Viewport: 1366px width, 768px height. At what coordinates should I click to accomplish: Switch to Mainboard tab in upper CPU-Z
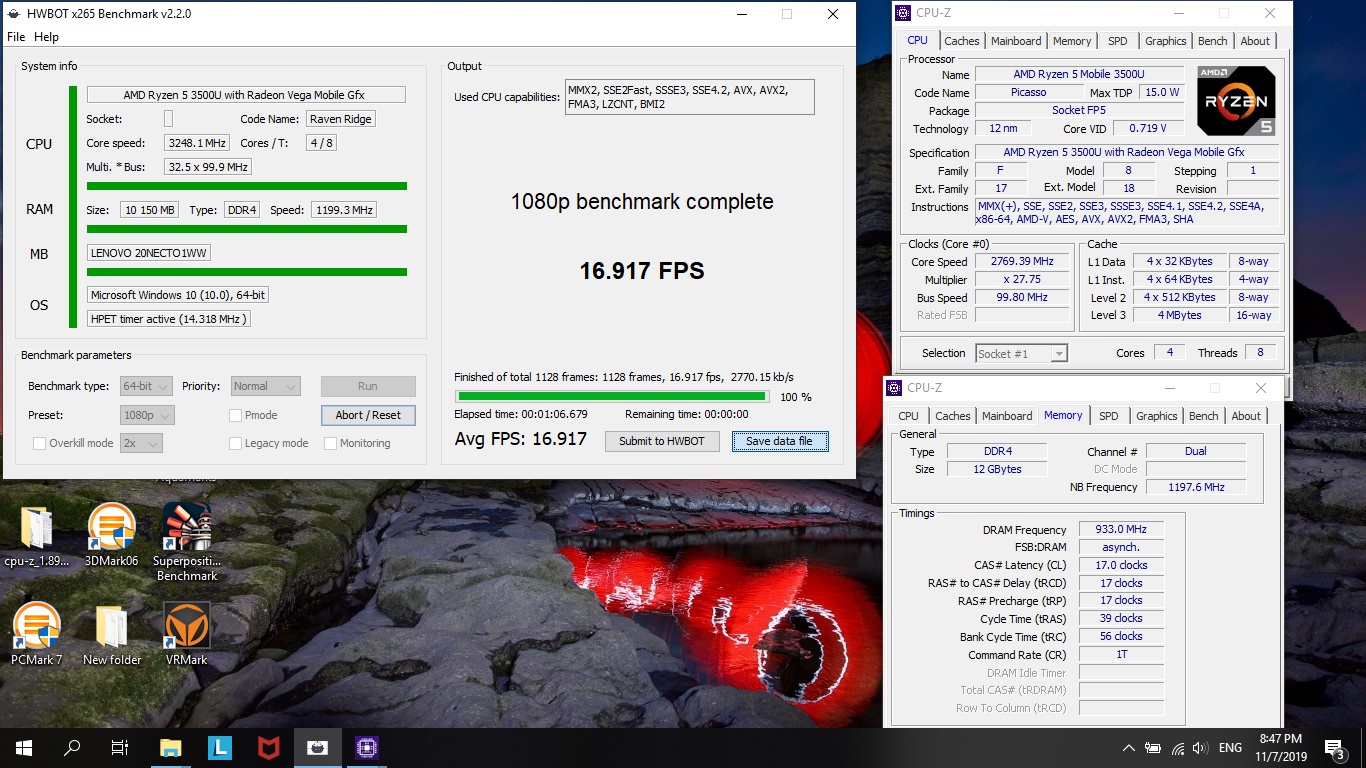click(1016, 41)
